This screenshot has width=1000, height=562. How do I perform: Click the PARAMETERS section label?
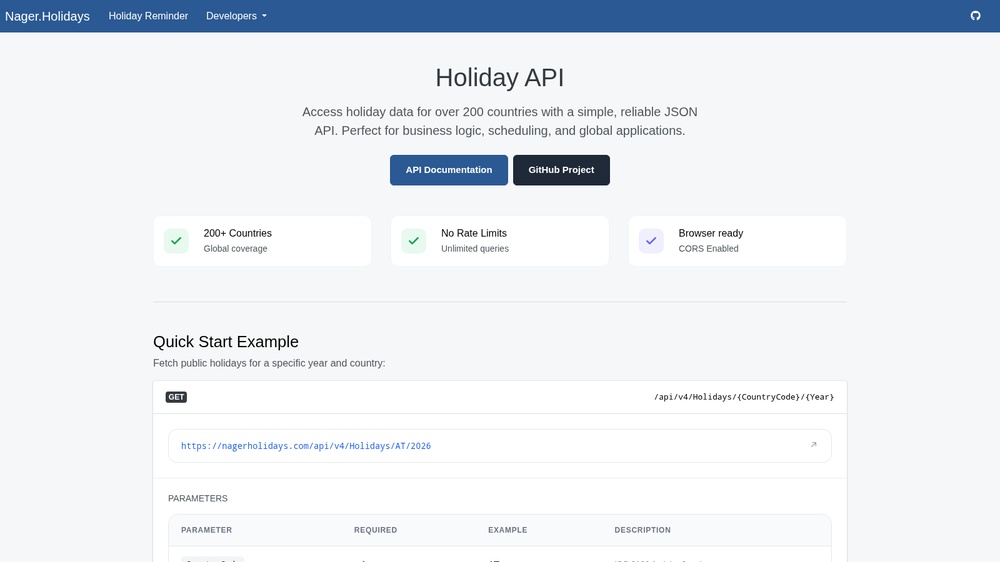click(198, 498)
